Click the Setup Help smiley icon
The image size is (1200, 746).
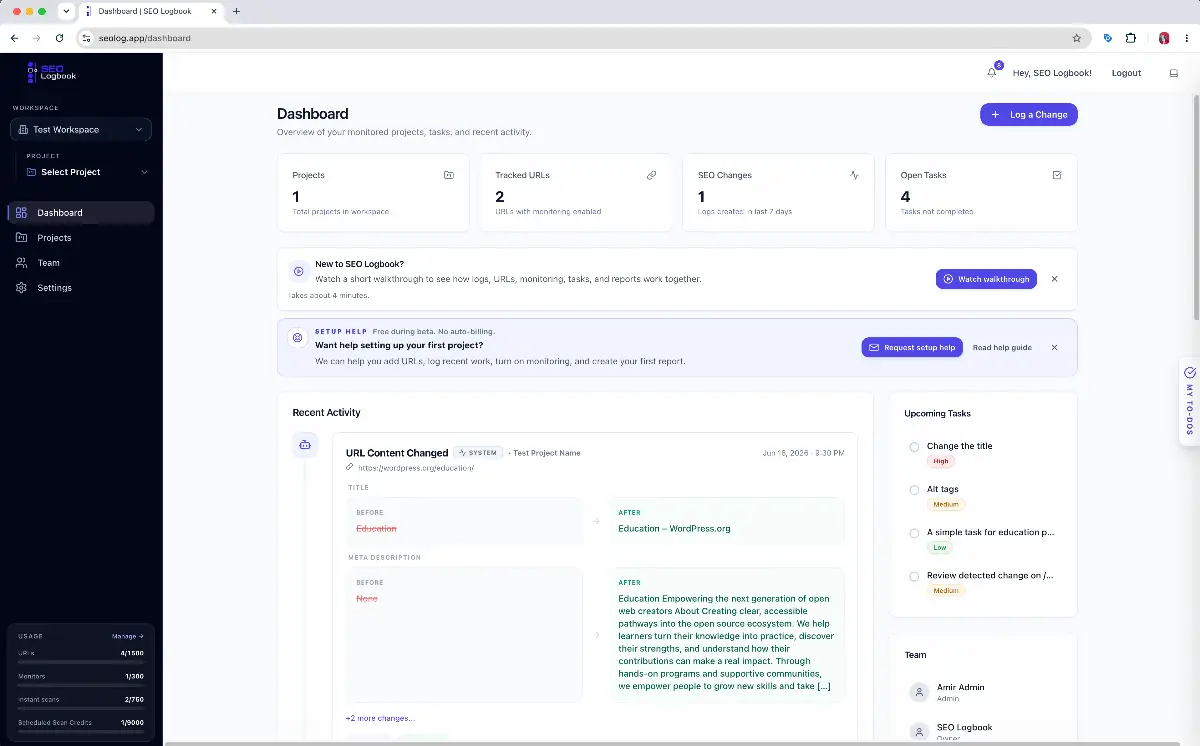(x=297, y=338)
